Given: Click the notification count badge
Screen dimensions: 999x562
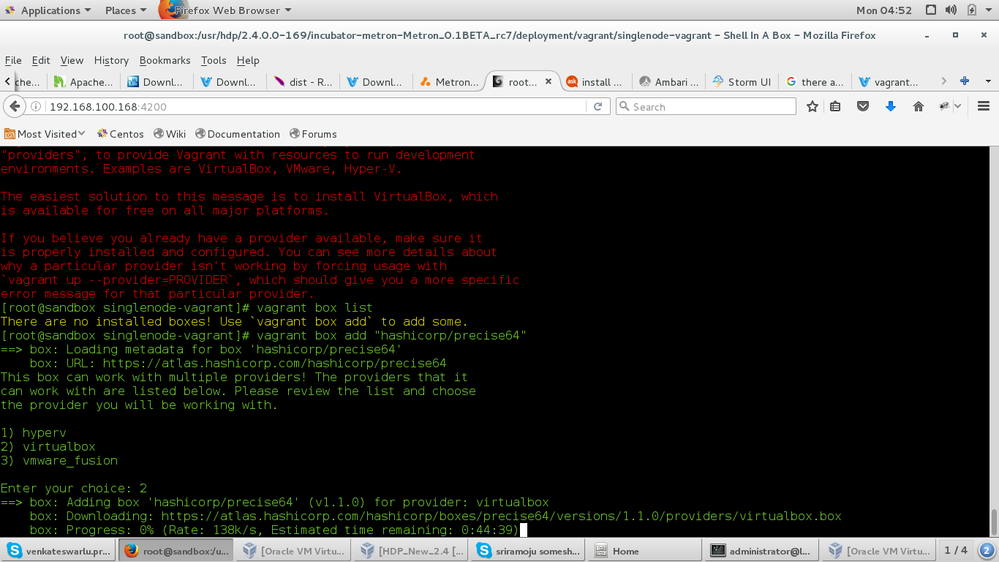Looking at the screenshot, I should tap(986, 551).
